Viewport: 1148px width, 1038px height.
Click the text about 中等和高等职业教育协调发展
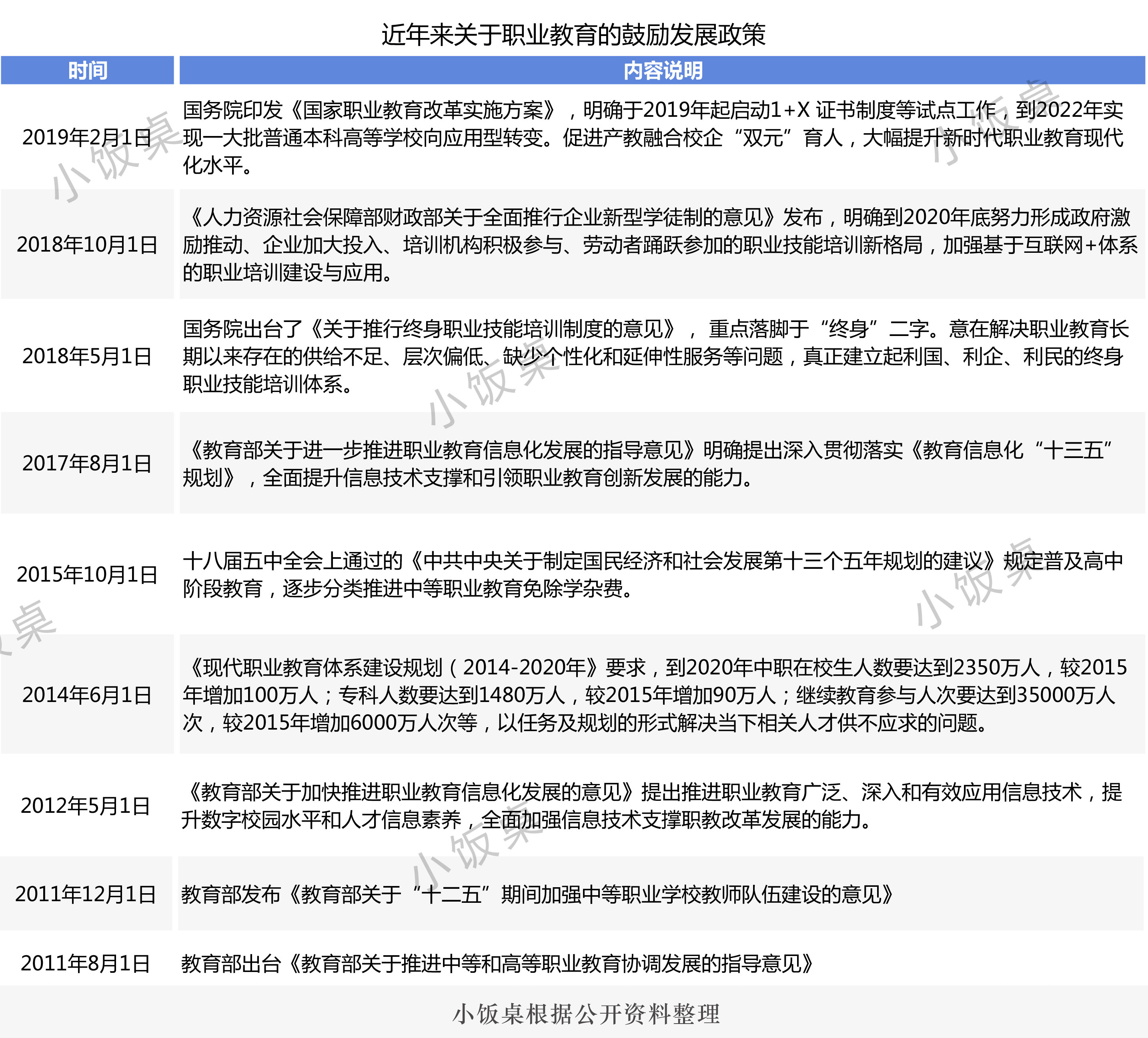497,964
